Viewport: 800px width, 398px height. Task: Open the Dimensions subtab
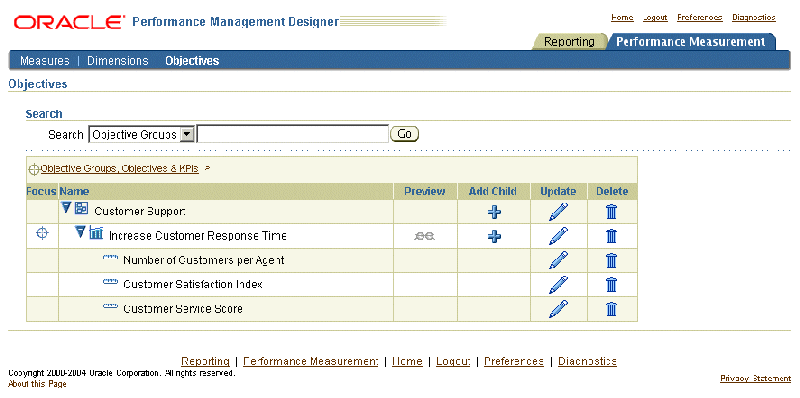118,61
